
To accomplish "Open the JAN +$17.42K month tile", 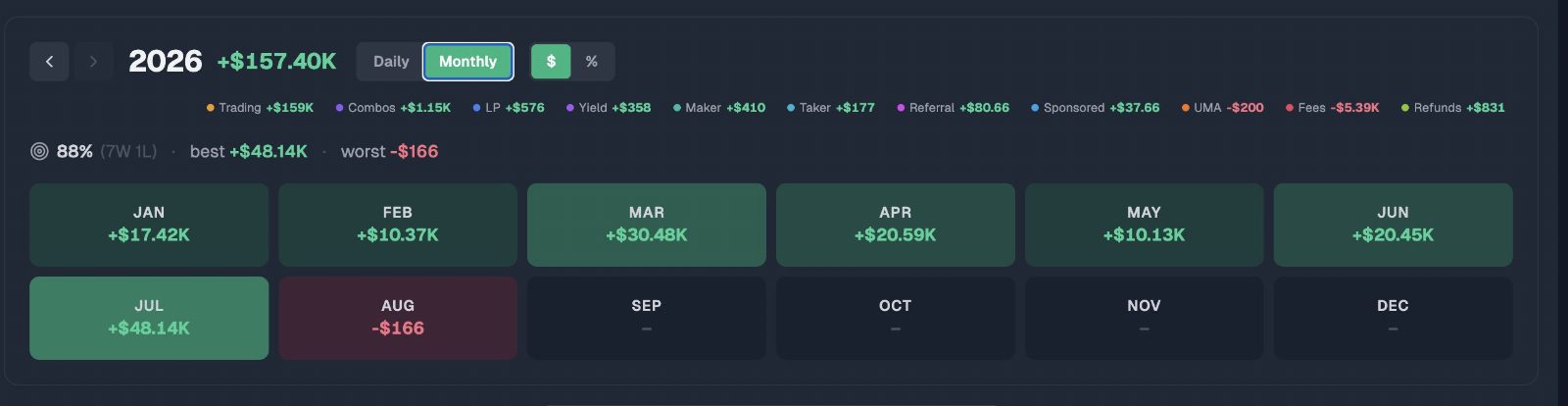I will (149, 225).
